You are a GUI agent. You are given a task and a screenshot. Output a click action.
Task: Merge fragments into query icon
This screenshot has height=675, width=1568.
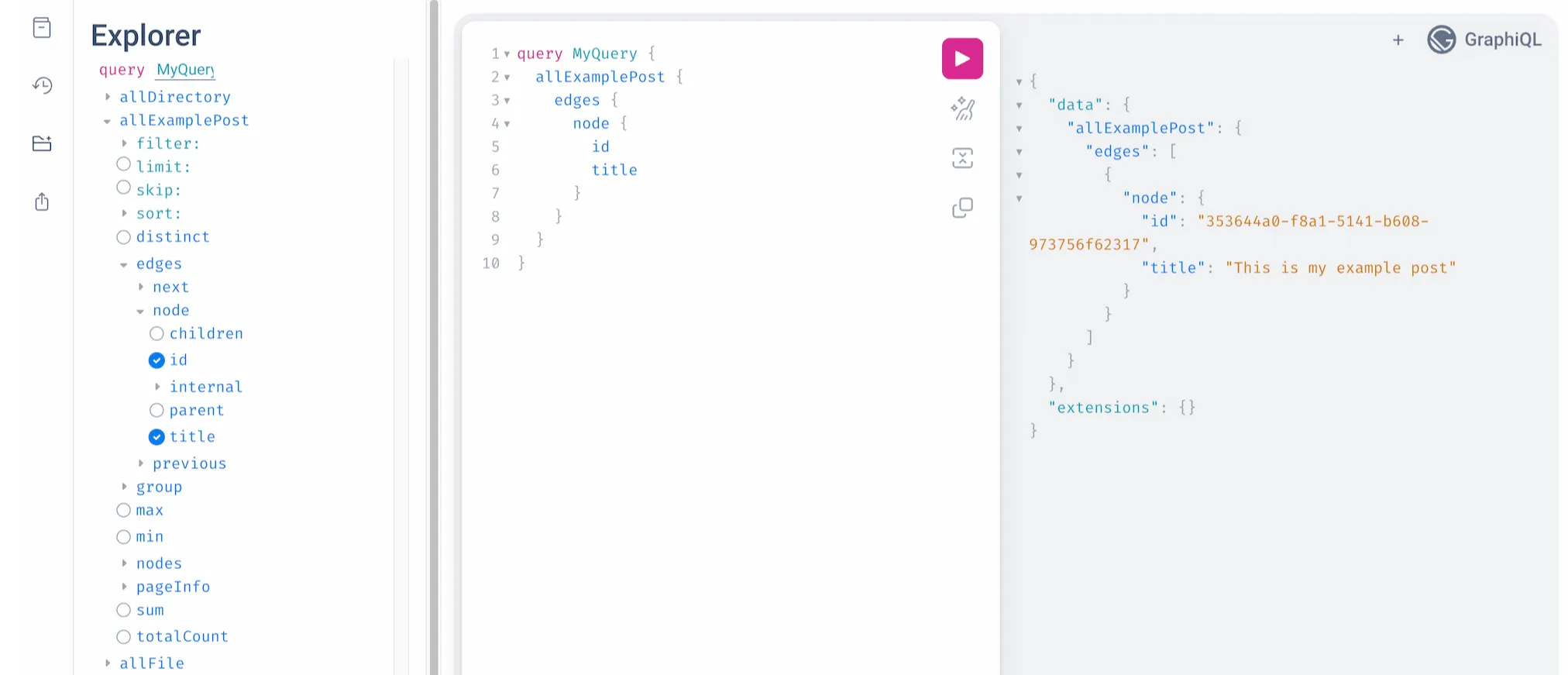(x=962, y=158)
